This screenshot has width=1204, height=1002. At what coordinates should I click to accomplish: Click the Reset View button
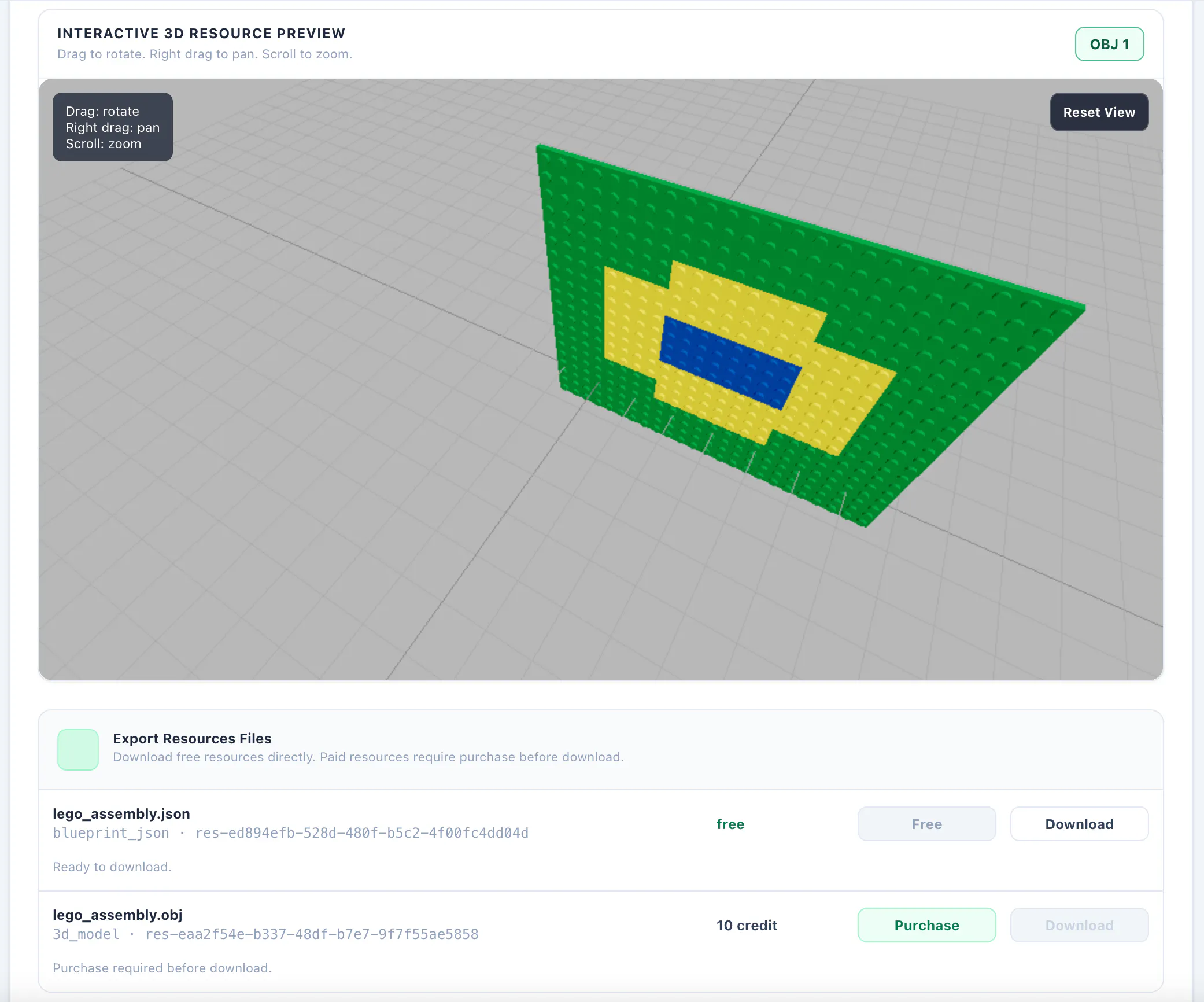click(1099, 112)
